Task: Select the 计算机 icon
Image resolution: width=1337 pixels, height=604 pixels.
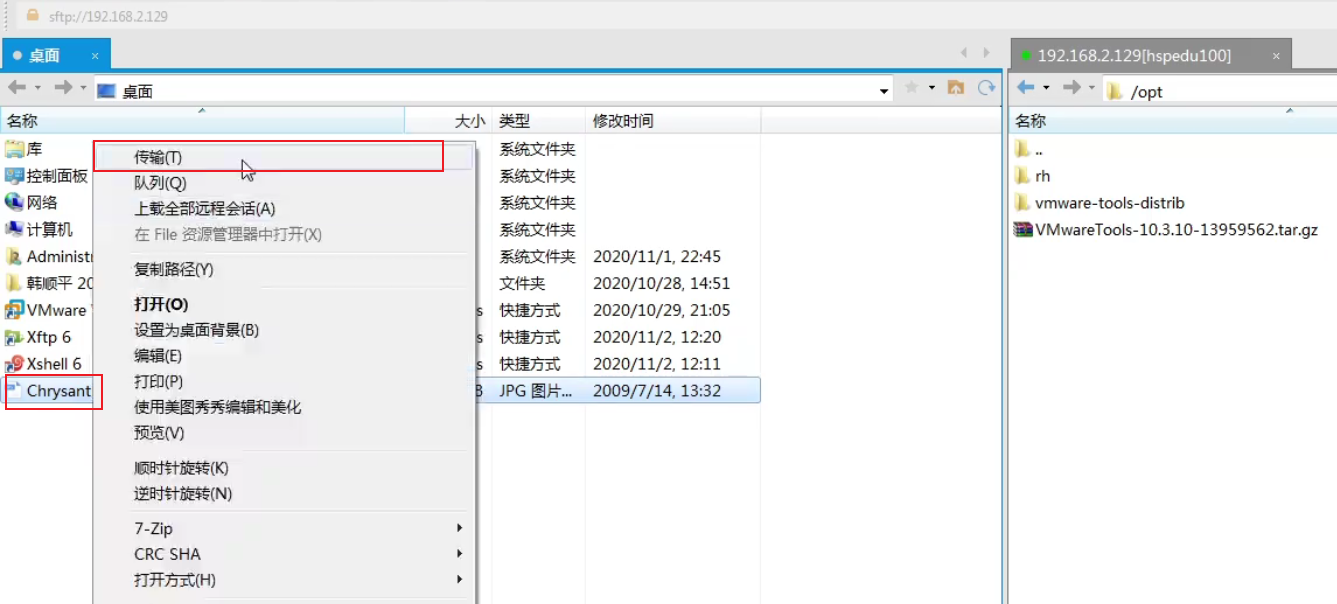Action: (x=14, y=229)
